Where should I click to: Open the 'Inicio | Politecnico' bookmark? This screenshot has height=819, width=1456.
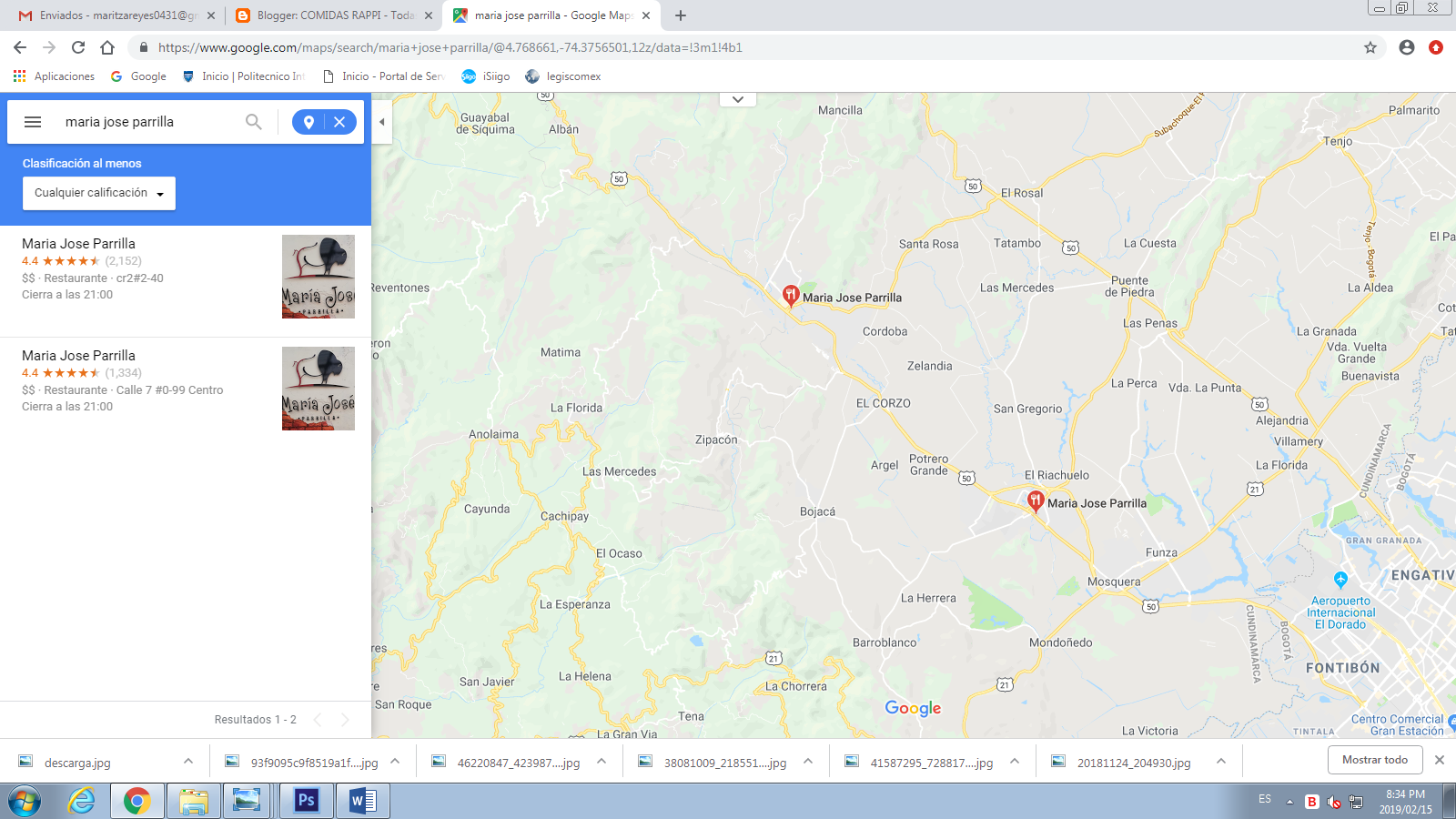point(244,76)
